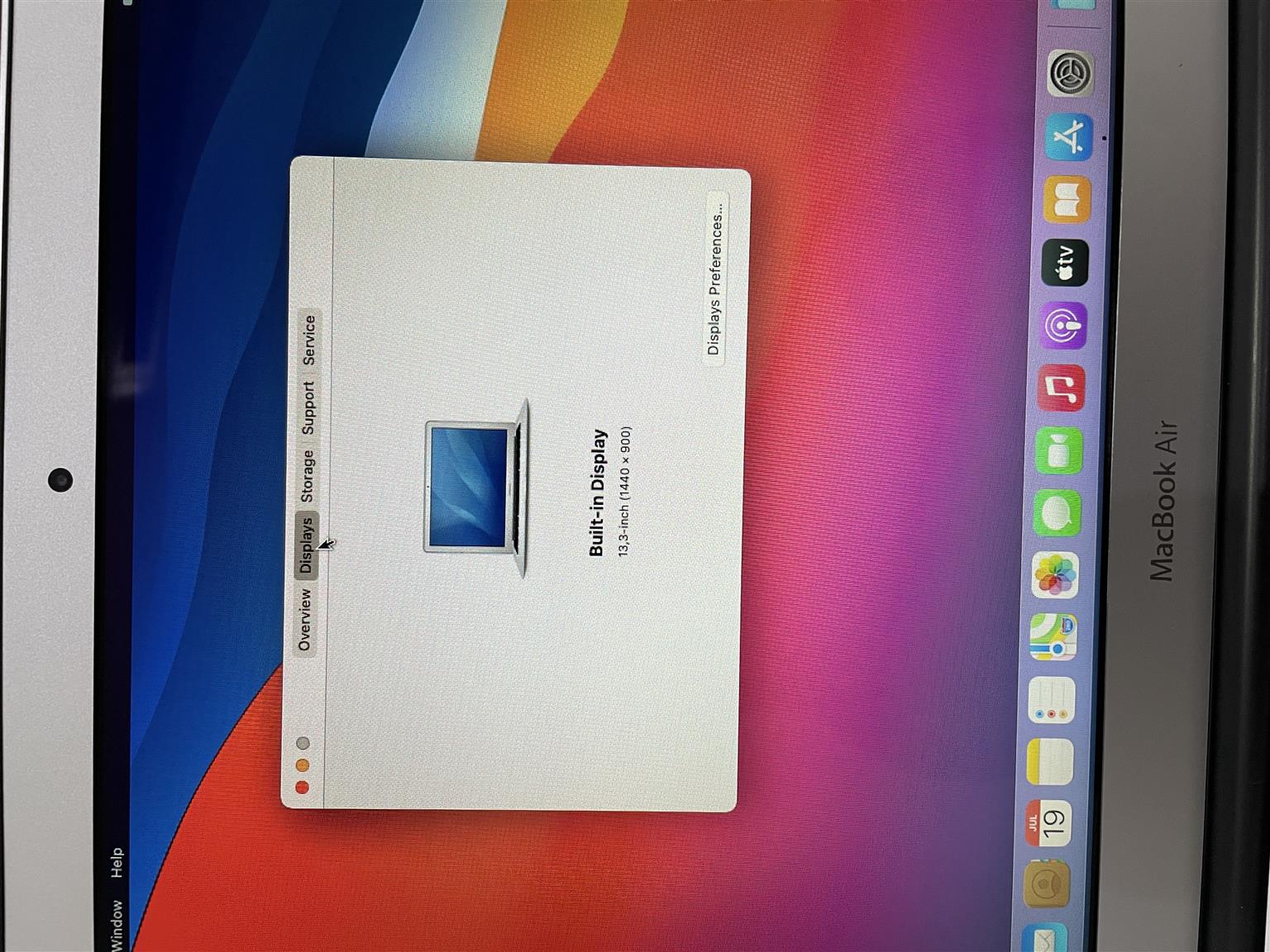Open the Music app in the dock

(x=1062, y=388)
